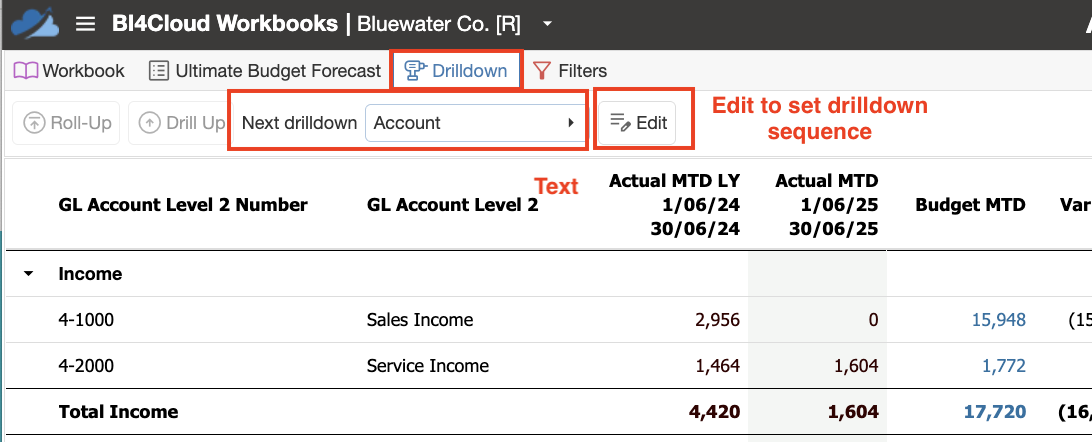Click the Service Income row label

(x=428, y=365)
